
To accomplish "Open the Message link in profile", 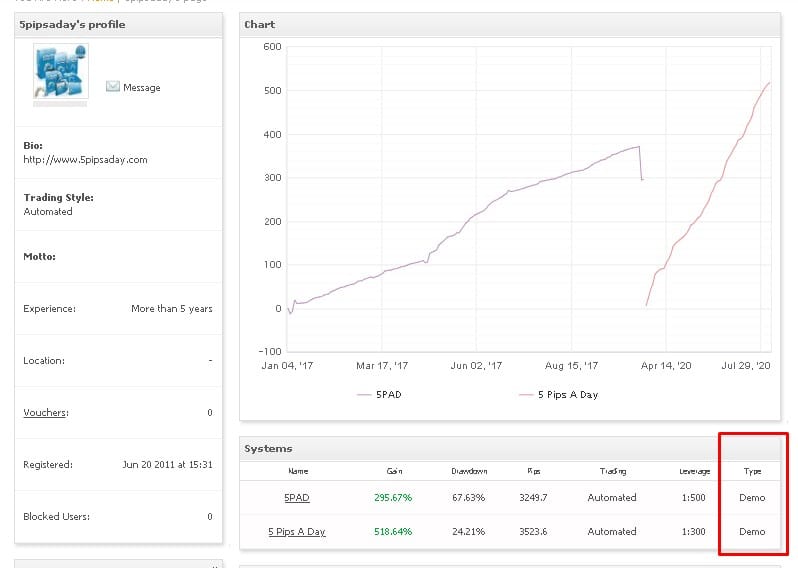I will (x=141, y=88).
